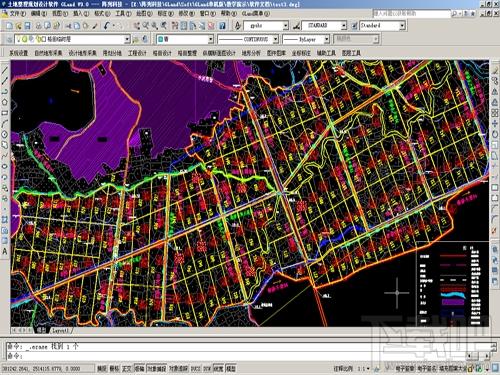Toggle 对象捕捉 (Object Snap) in the status bar
The image size is (500, 375).
click(x=156, y=369)
